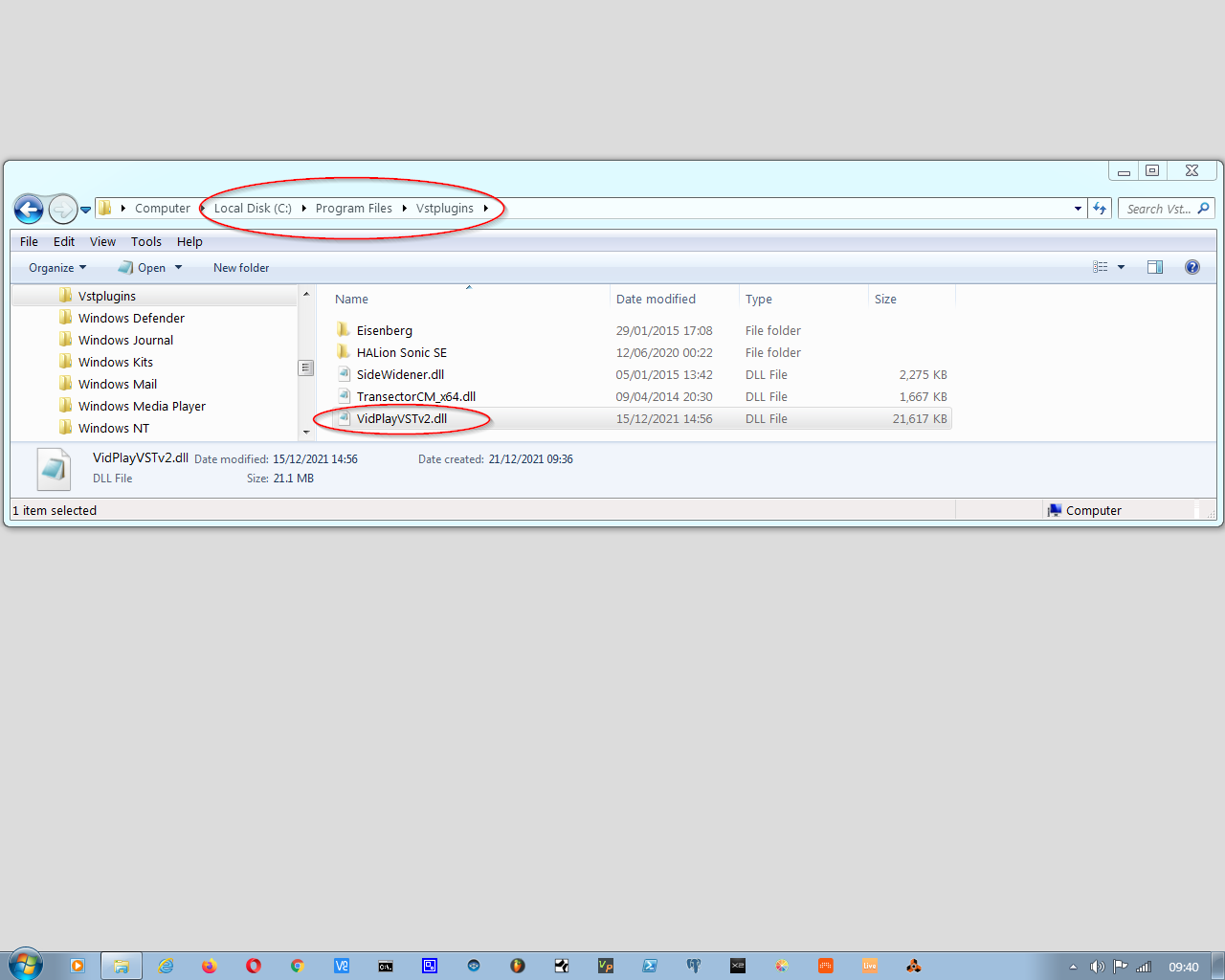Select Windows Media Player folder in tree
Viewport: 1225px width, 980px height.
tap(142, 407)
